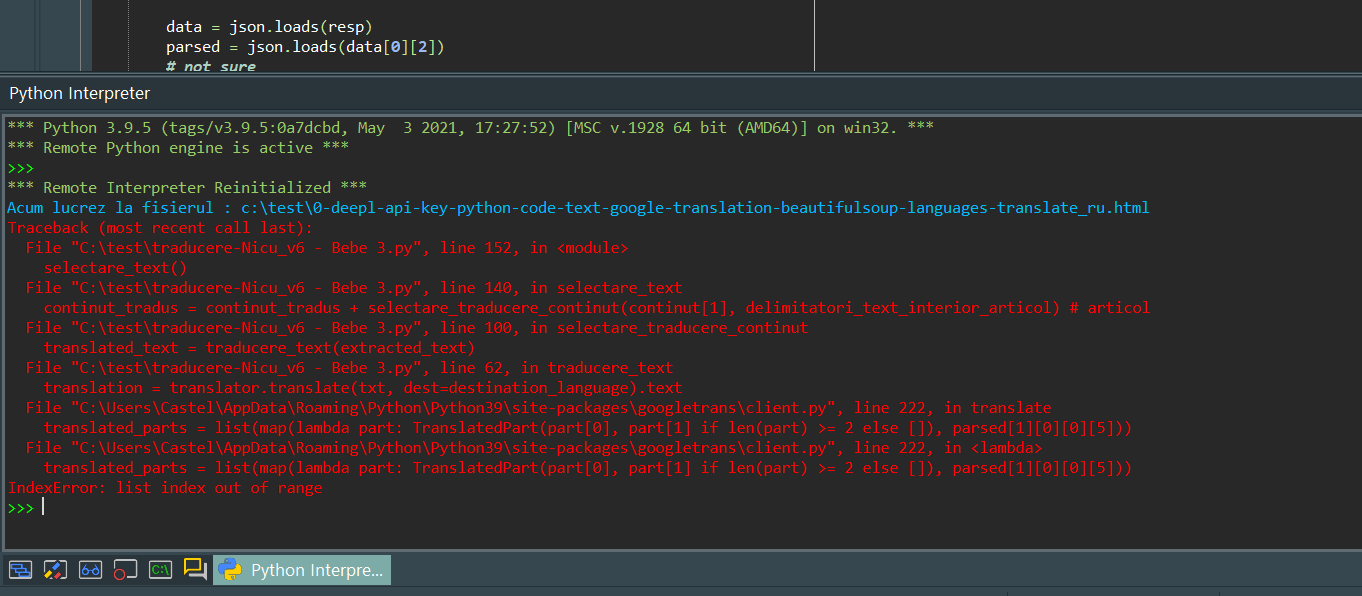Click the traceback line for traducere_text at line 62

click(x=340, y=367)
